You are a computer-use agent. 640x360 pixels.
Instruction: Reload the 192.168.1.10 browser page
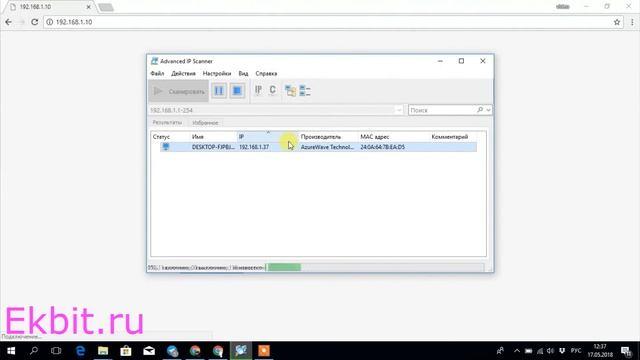coord(35,22)
